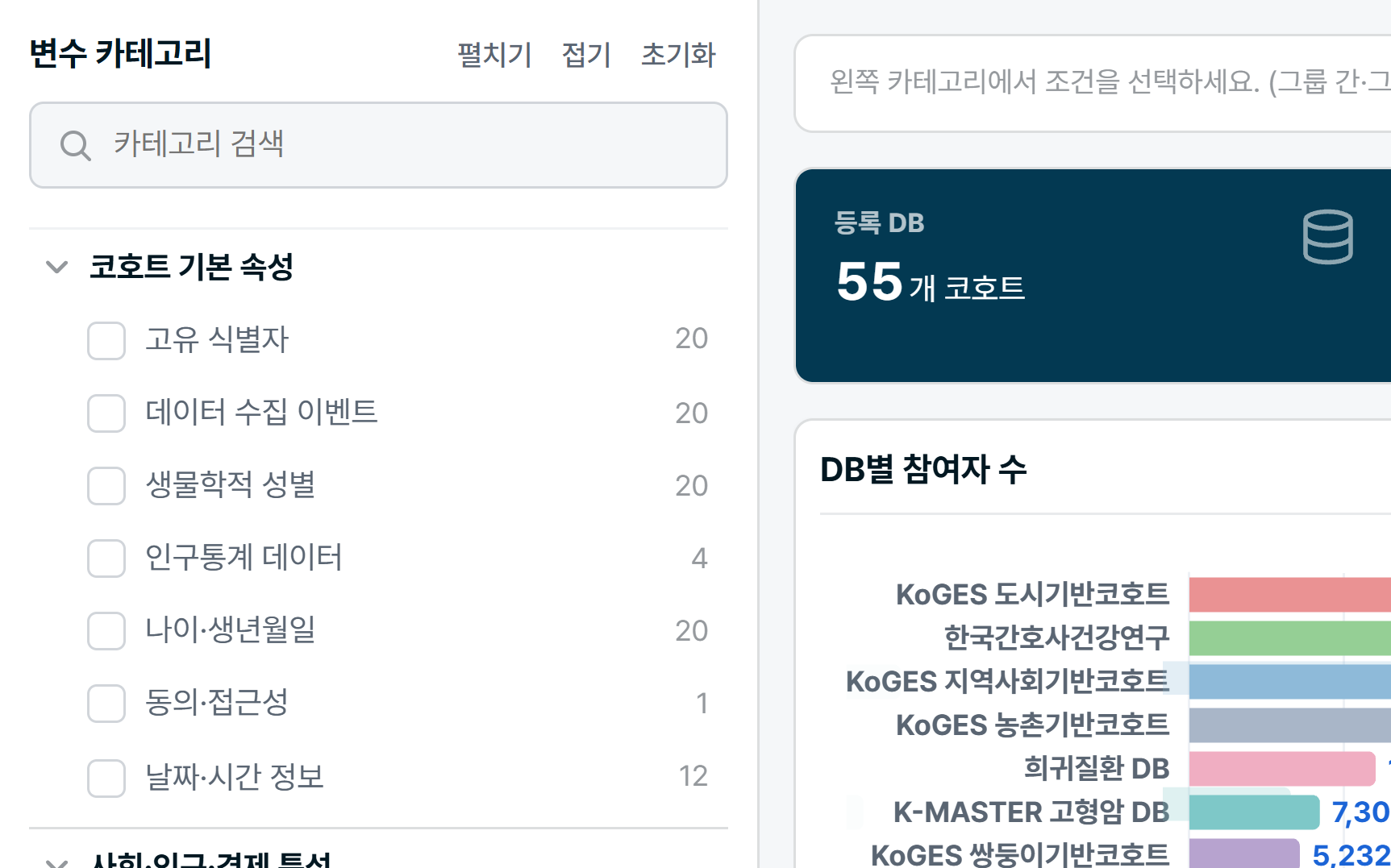
Task: Click the gray KoGES 농촌기반코호트 bar
Action: (x=1290, y=725)
